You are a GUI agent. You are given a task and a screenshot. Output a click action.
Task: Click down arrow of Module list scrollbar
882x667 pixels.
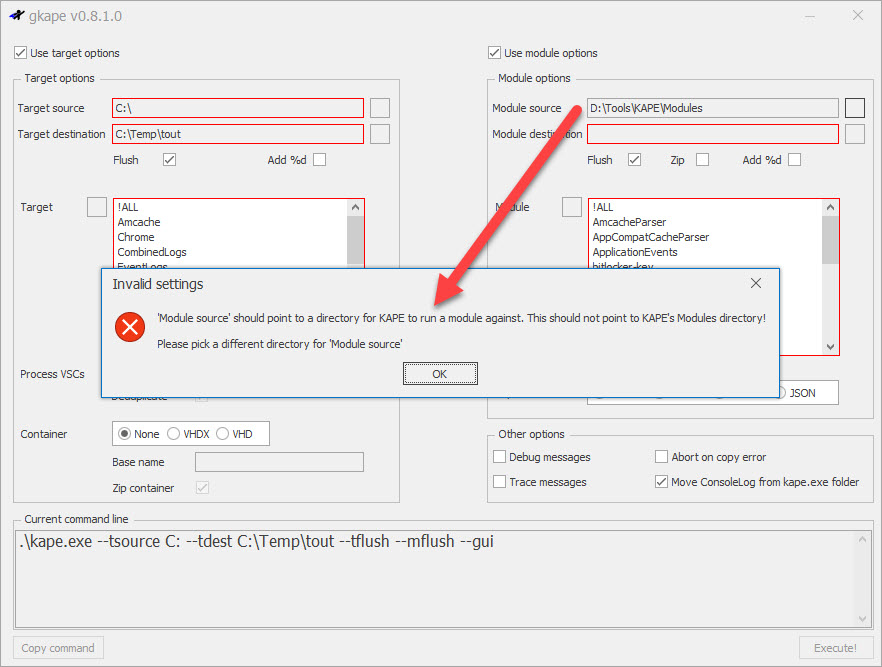tap(830, 347)
